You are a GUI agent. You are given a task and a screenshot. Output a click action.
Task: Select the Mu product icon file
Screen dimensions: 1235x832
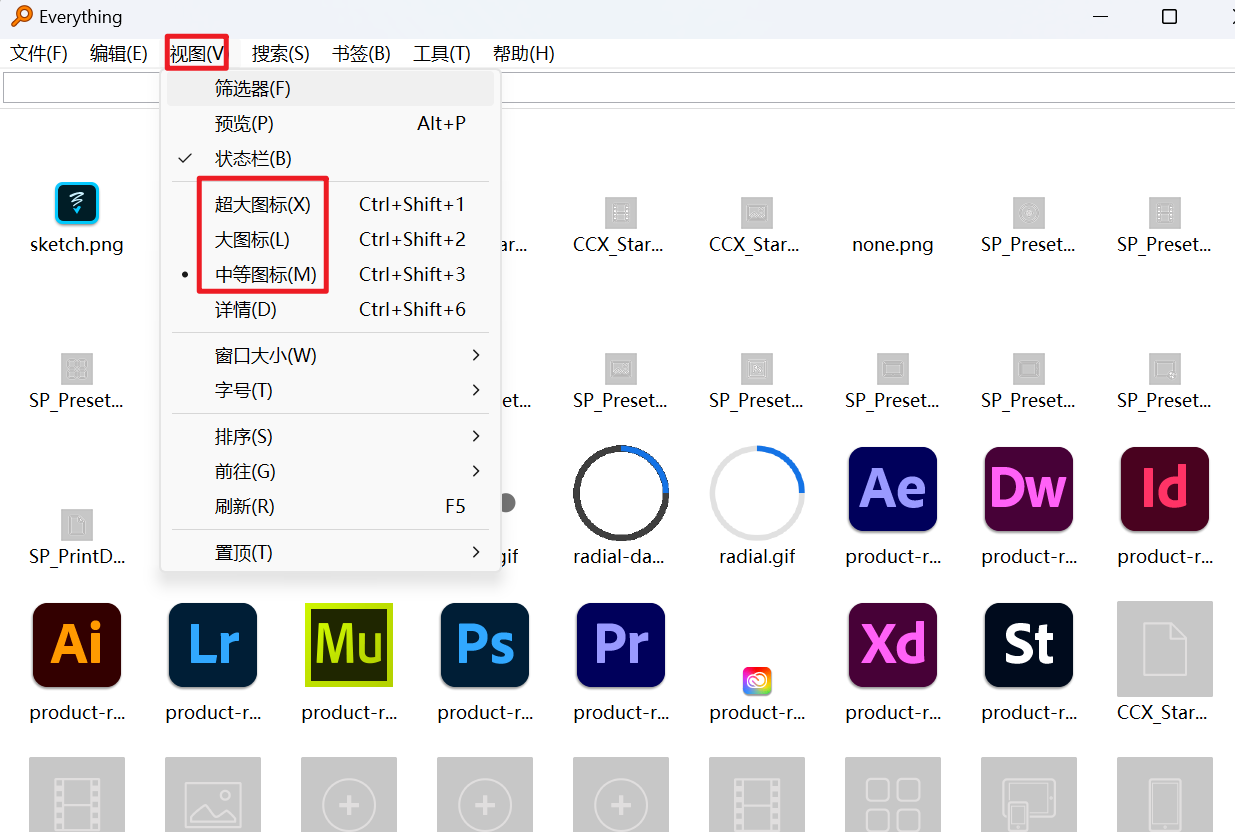[349, 645]
